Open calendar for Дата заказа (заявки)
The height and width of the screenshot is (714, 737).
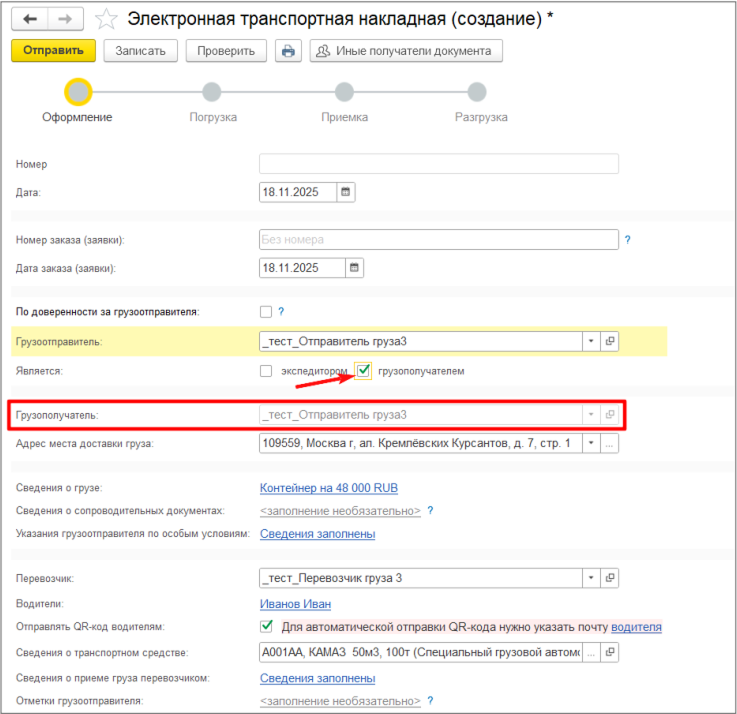(354, 268)
